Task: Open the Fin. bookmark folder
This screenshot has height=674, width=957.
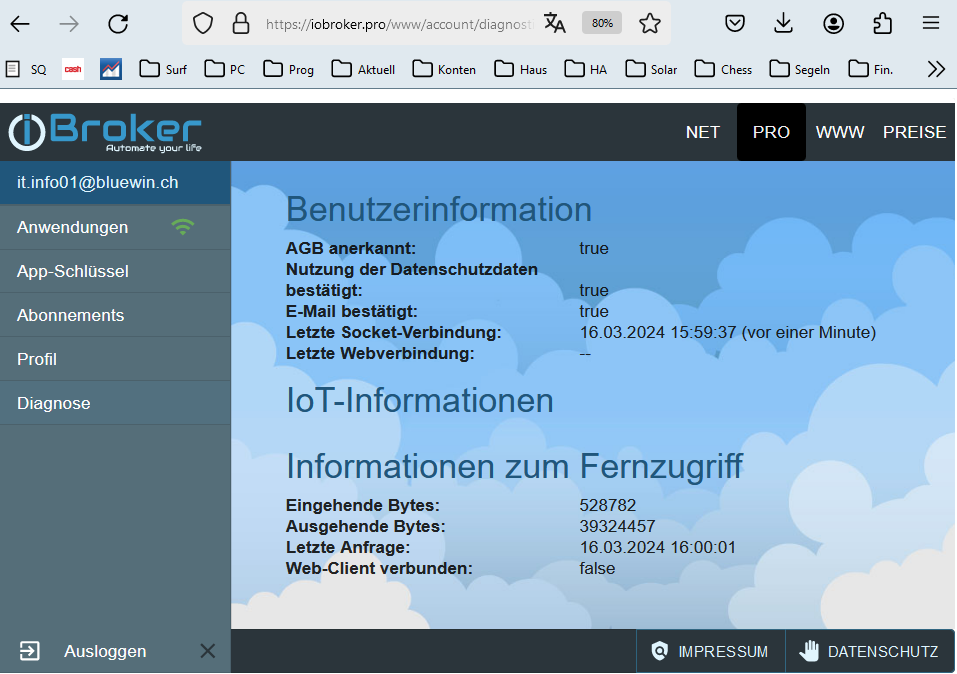Action: (871, 69)
